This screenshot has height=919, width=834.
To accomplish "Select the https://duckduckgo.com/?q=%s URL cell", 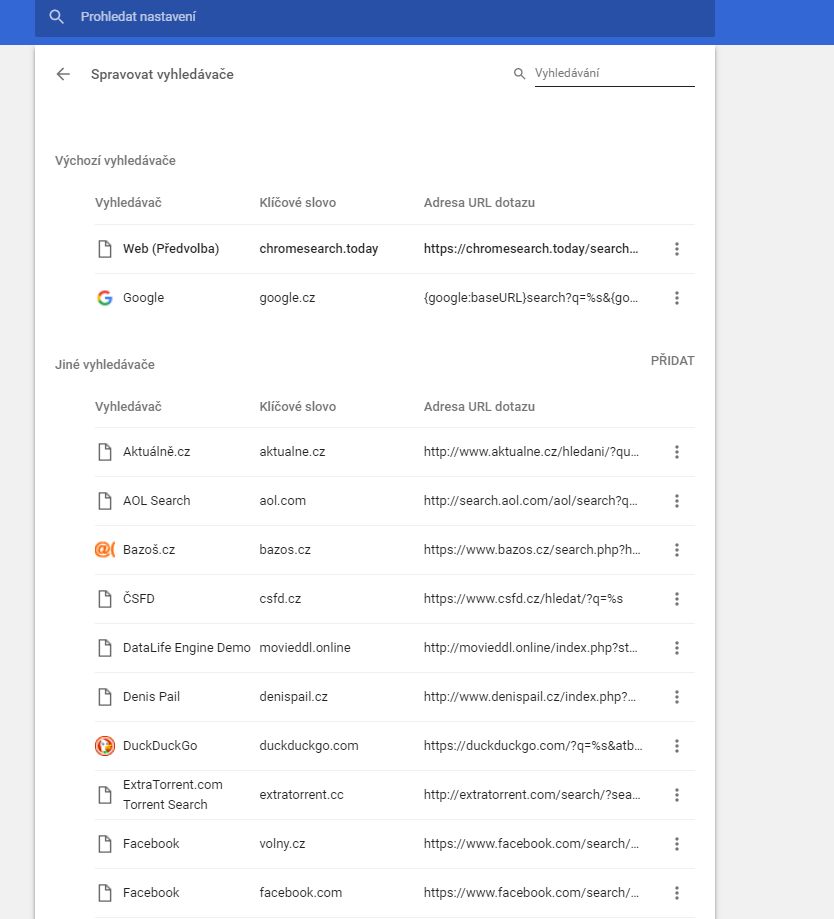I will coord(533,746).
